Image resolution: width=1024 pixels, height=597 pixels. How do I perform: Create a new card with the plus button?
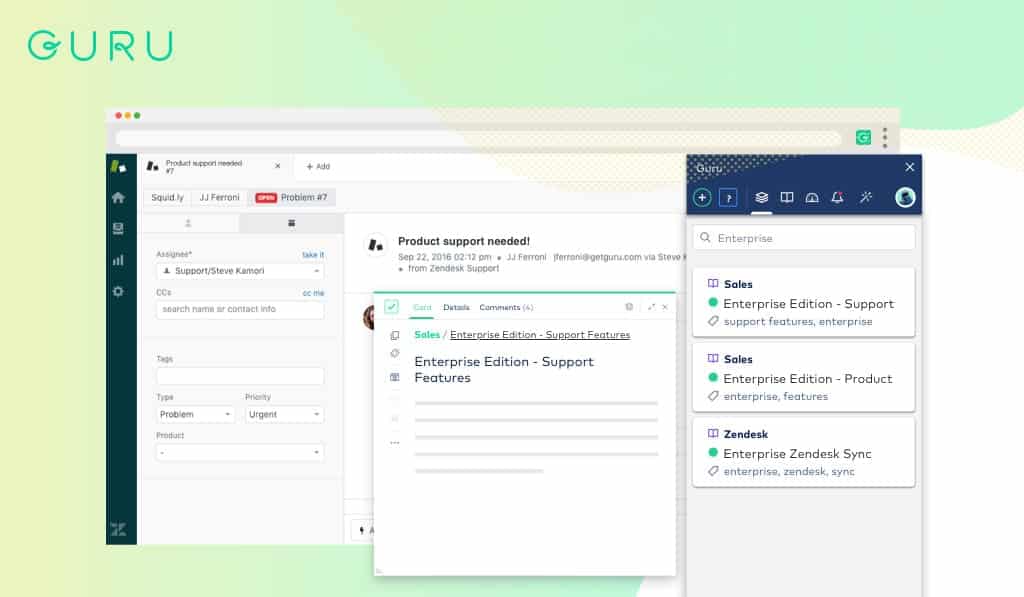click(x=702, y=197)
